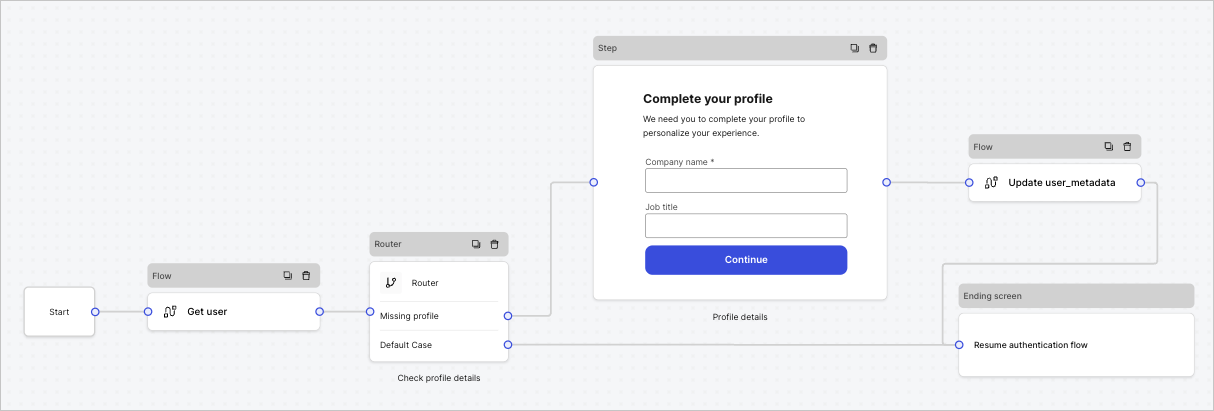Delete the Update user_metadata flow node
The image size is (1214, 411).
pos(1127,146)
